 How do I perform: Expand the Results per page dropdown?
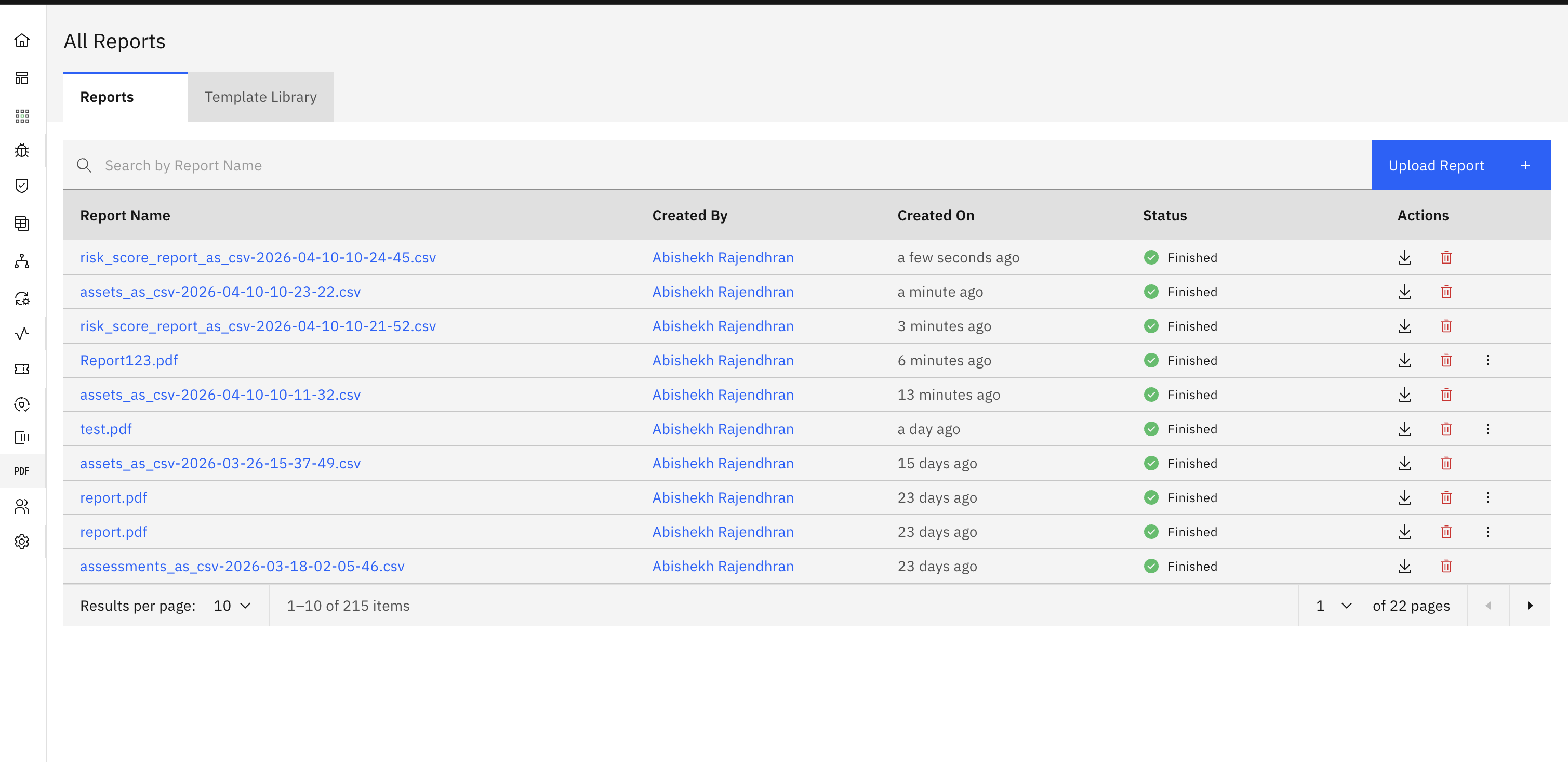point(232,606)
